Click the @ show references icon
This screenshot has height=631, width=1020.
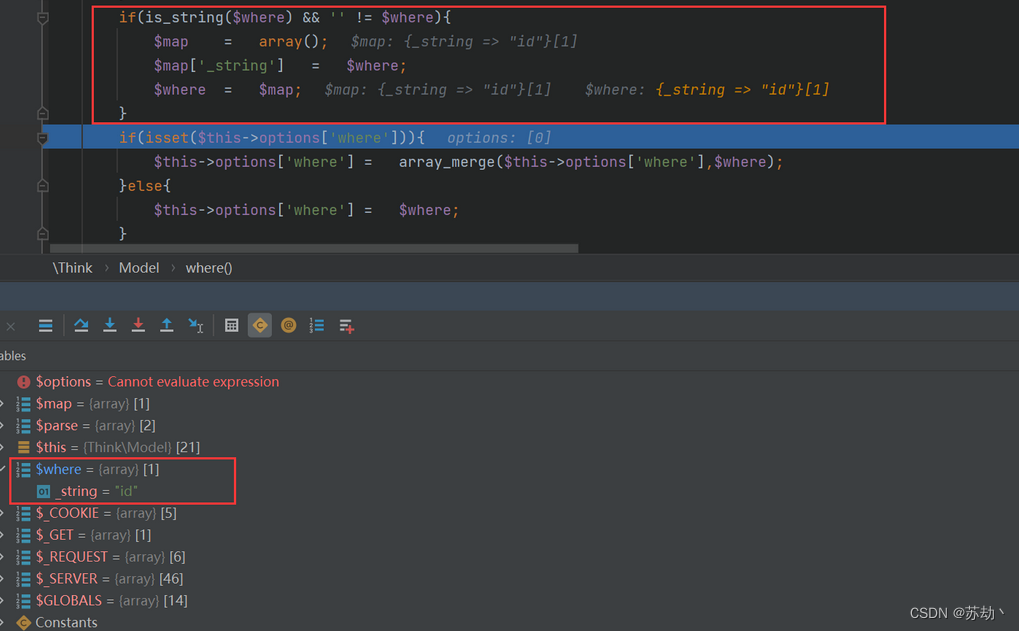[288, 325]
